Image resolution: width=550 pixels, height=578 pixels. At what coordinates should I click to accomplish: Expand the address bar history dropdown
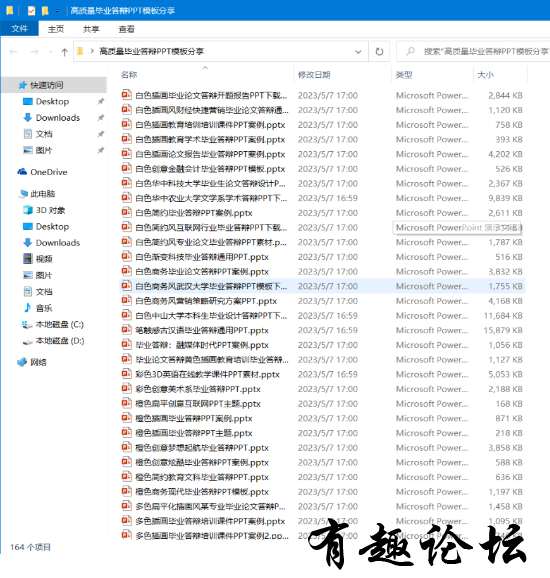[x=358, y=52]
